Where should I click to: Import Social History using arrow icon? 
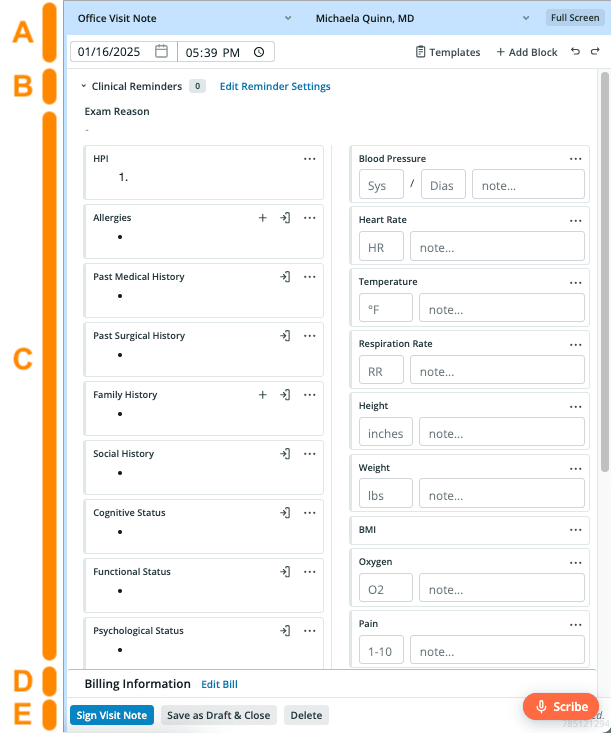tap(285, 454)
